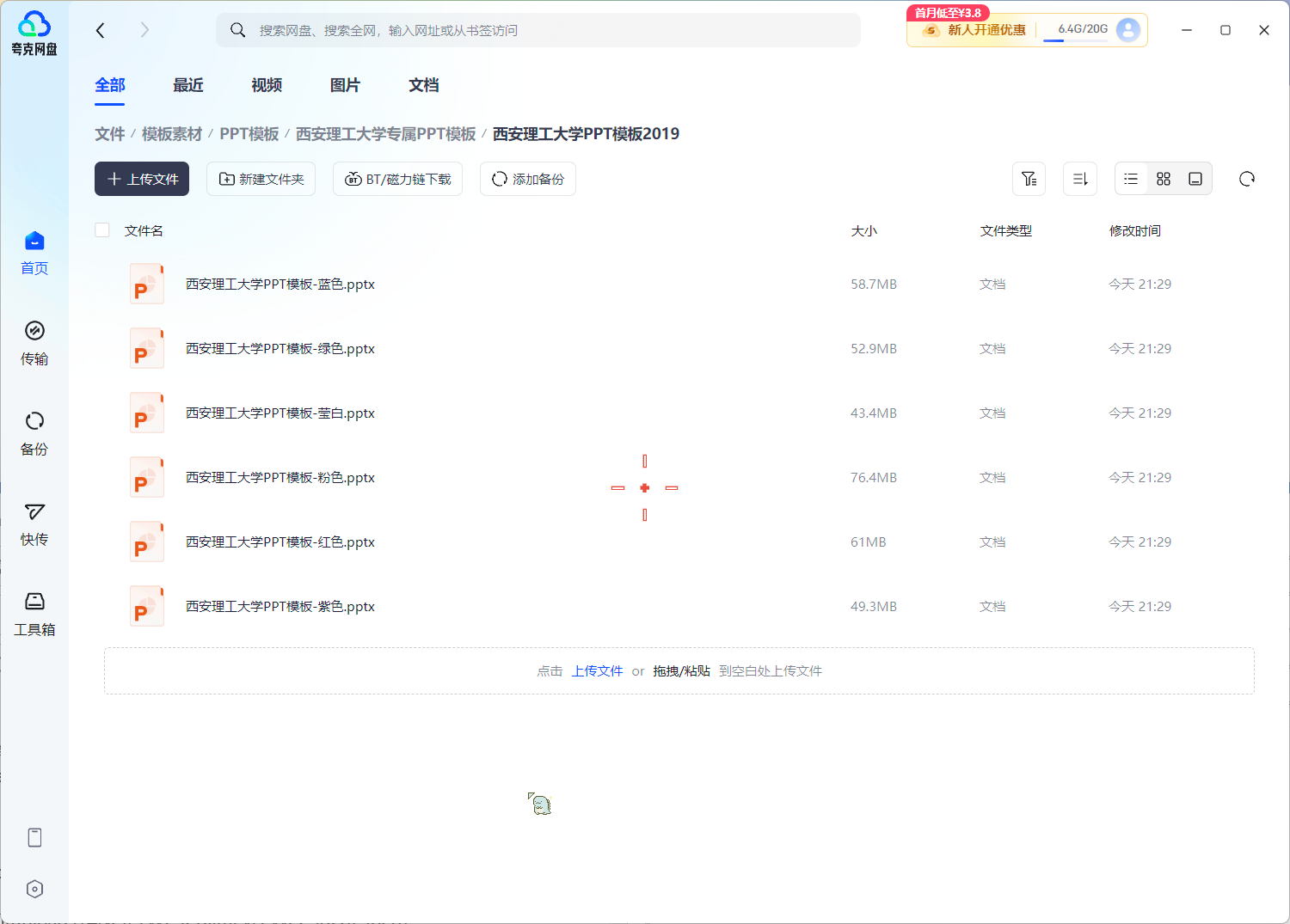
Task: Click the 49.3MB size value
Action: [874, 606]
